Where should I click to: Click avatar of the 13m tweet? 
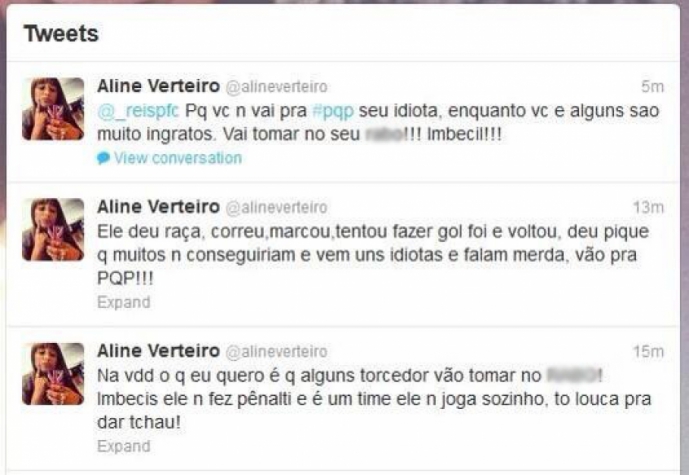click(53, 229)
